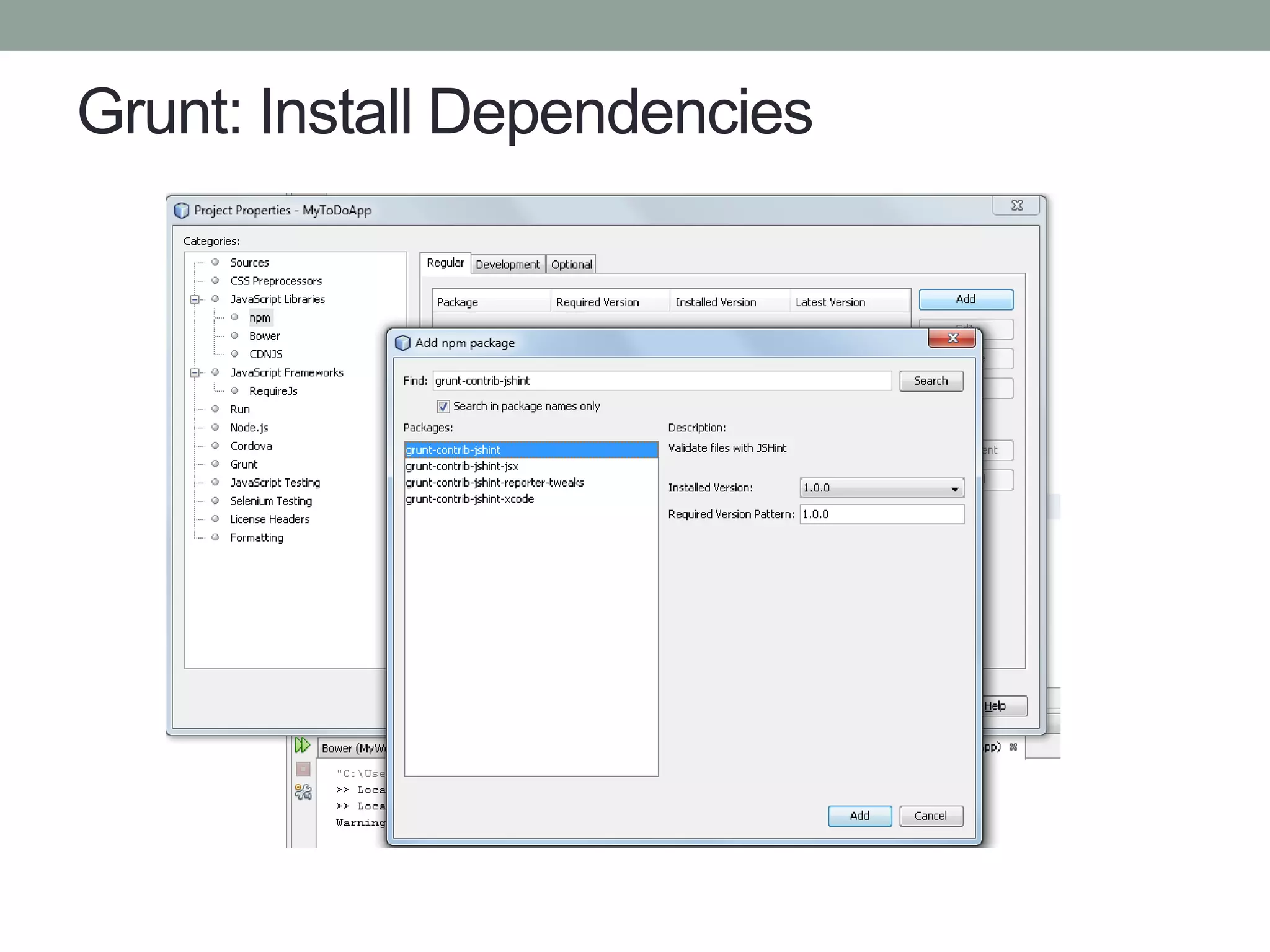Click Add in the npm package dialog
1270x952 pixels.
click(x=859, y=816)
